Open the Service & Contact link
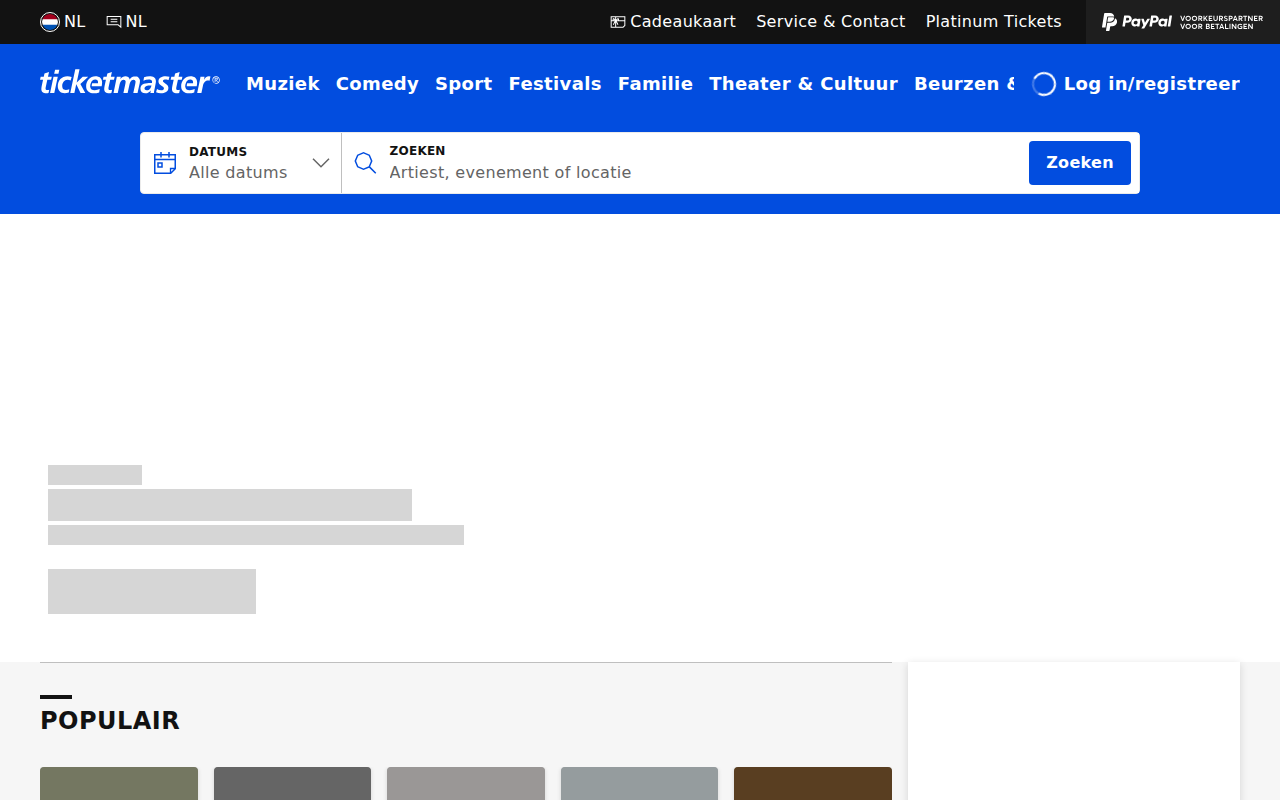 click(x=830, y=21)
